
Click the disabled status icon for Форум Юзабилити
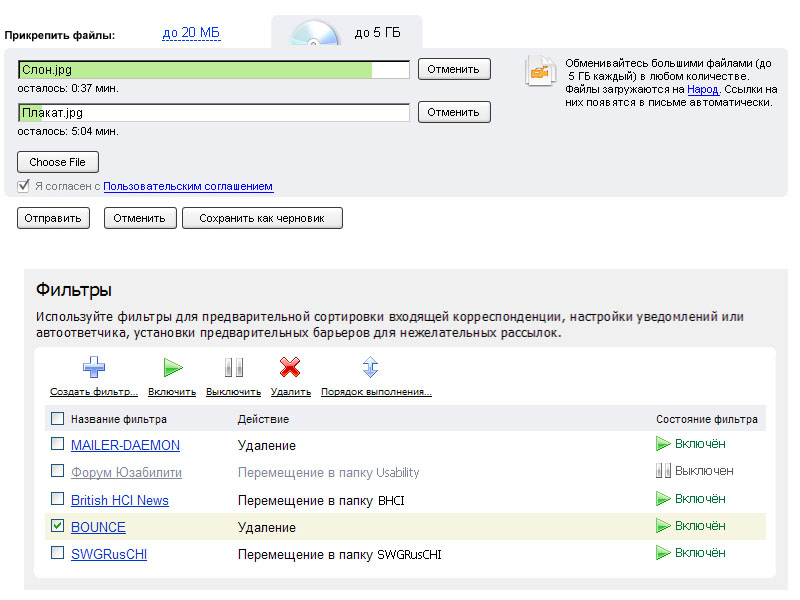click(663, 471)
